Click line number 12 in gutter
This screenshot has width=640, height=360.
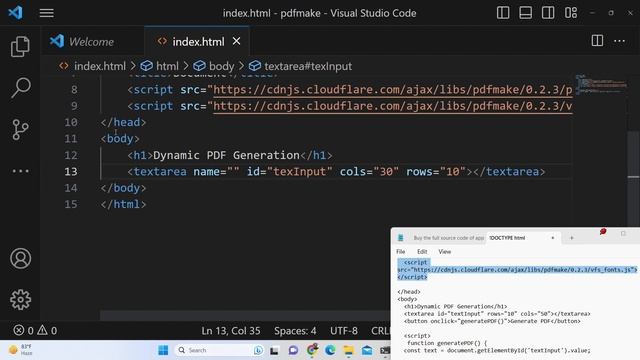[x=71, y=156]
